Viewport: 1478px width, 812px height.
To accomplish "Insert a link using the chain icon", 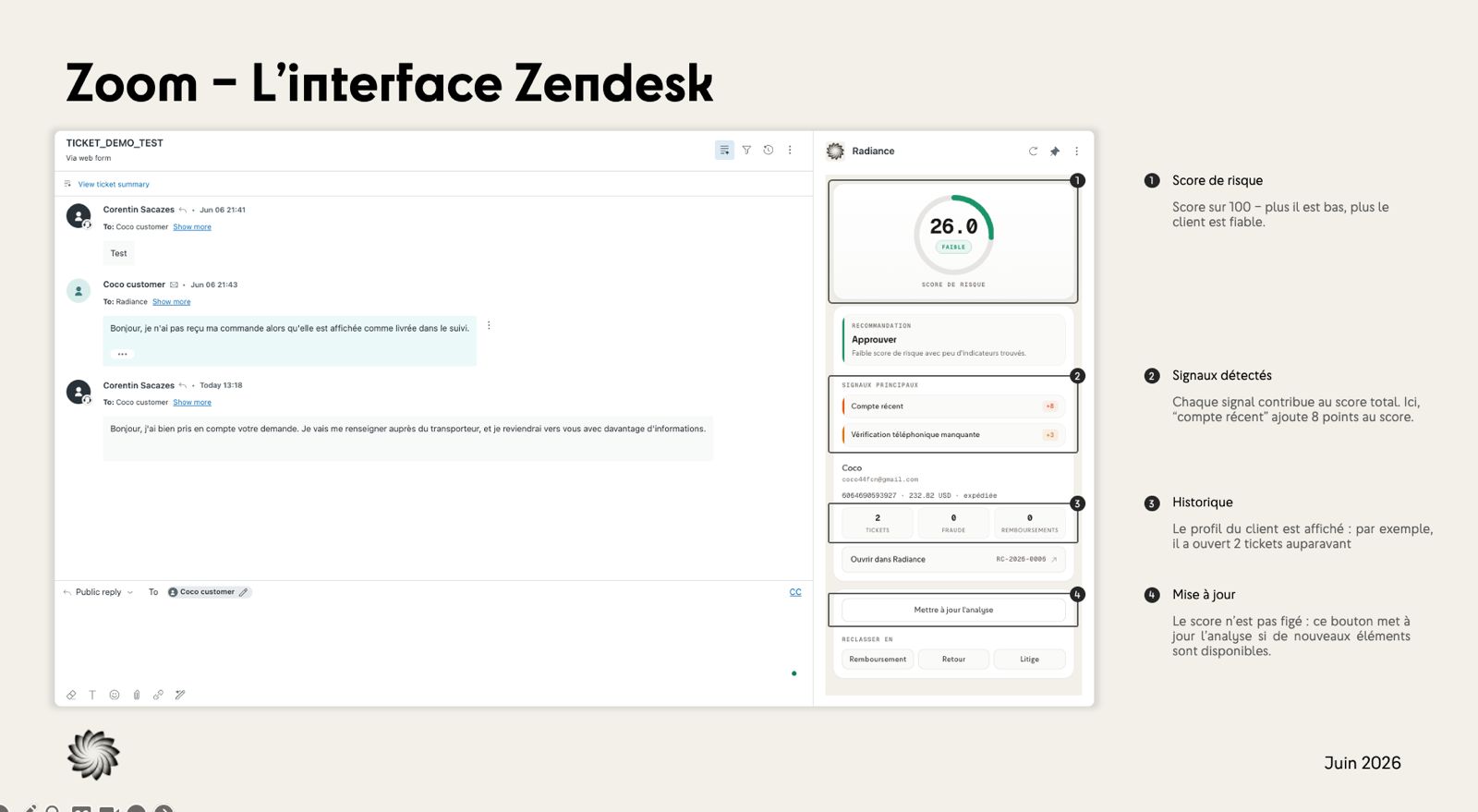I will (x=158, y=695).
